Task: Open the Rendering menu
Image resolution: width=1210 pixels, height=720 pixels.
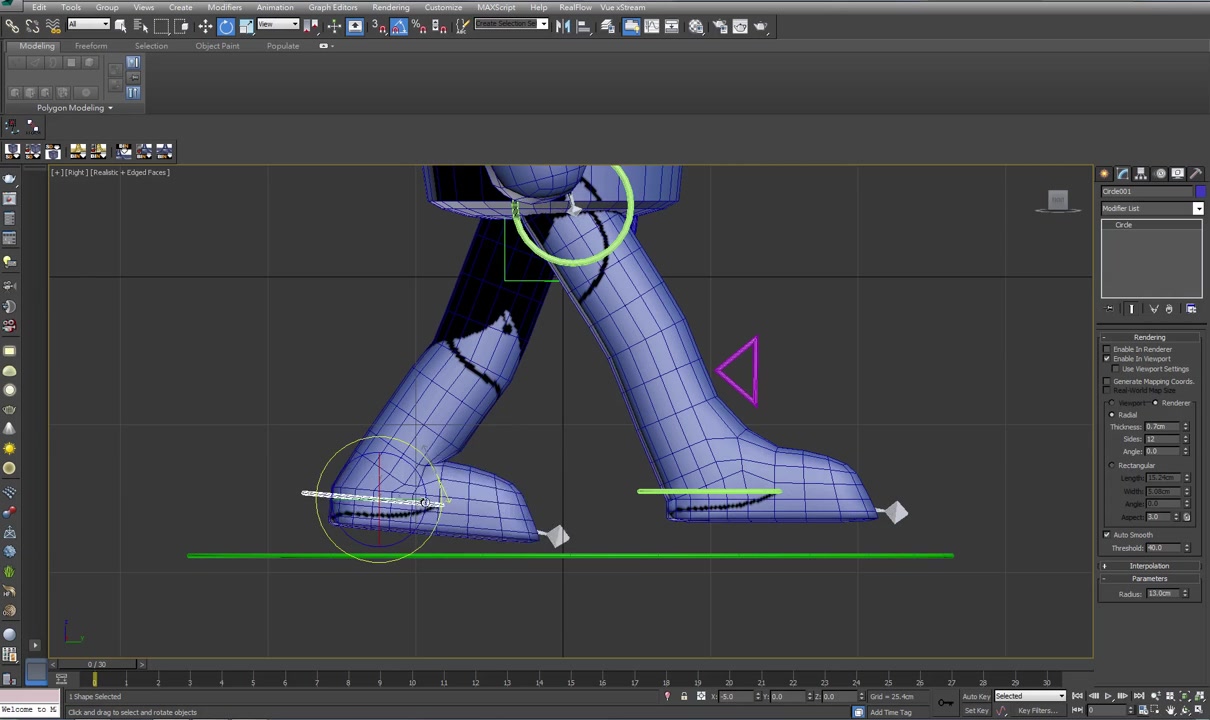Action: (390, 7)
